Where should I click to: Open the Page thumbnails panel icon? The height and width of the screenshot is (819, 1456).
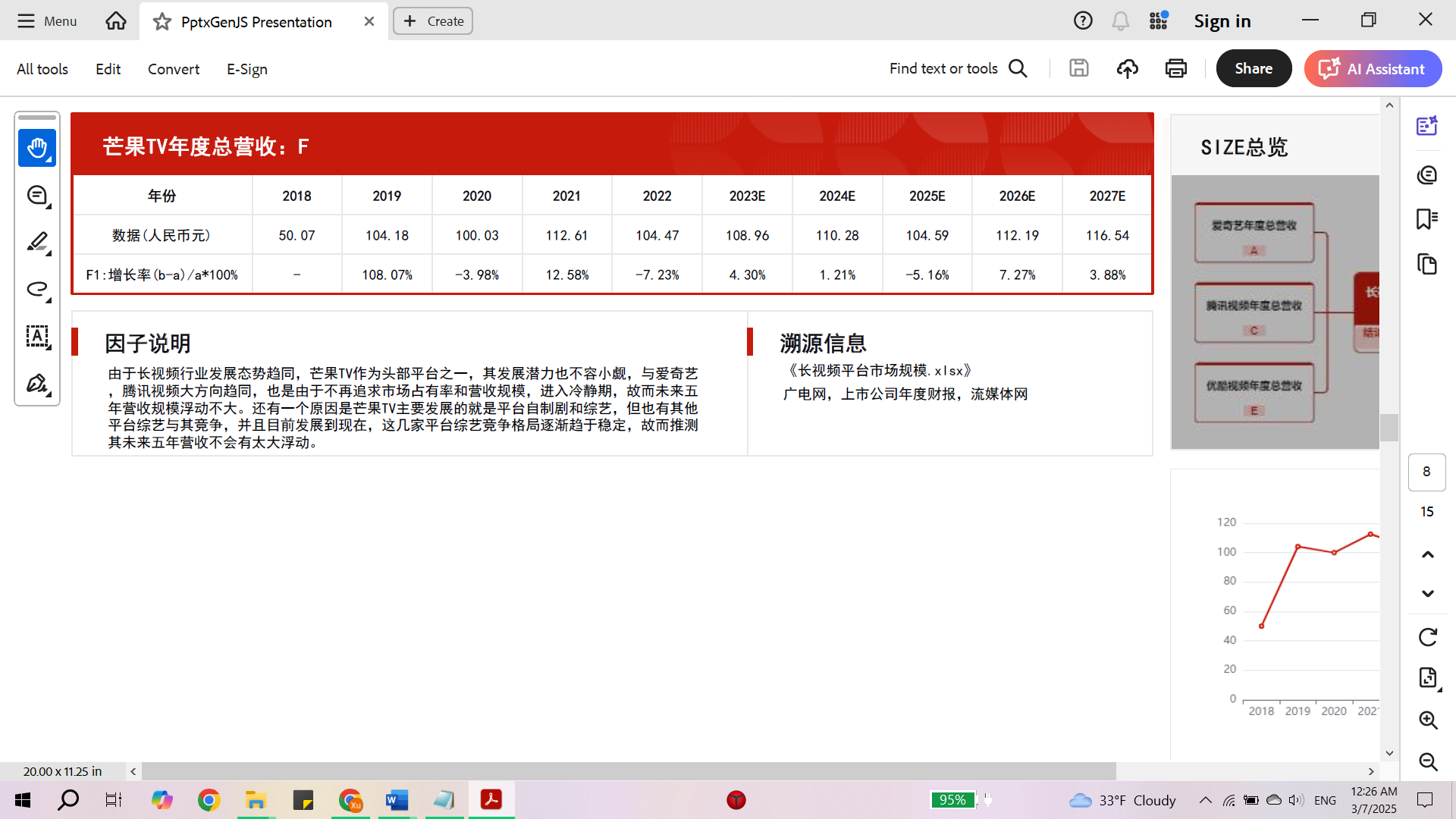click(1427, 264)
